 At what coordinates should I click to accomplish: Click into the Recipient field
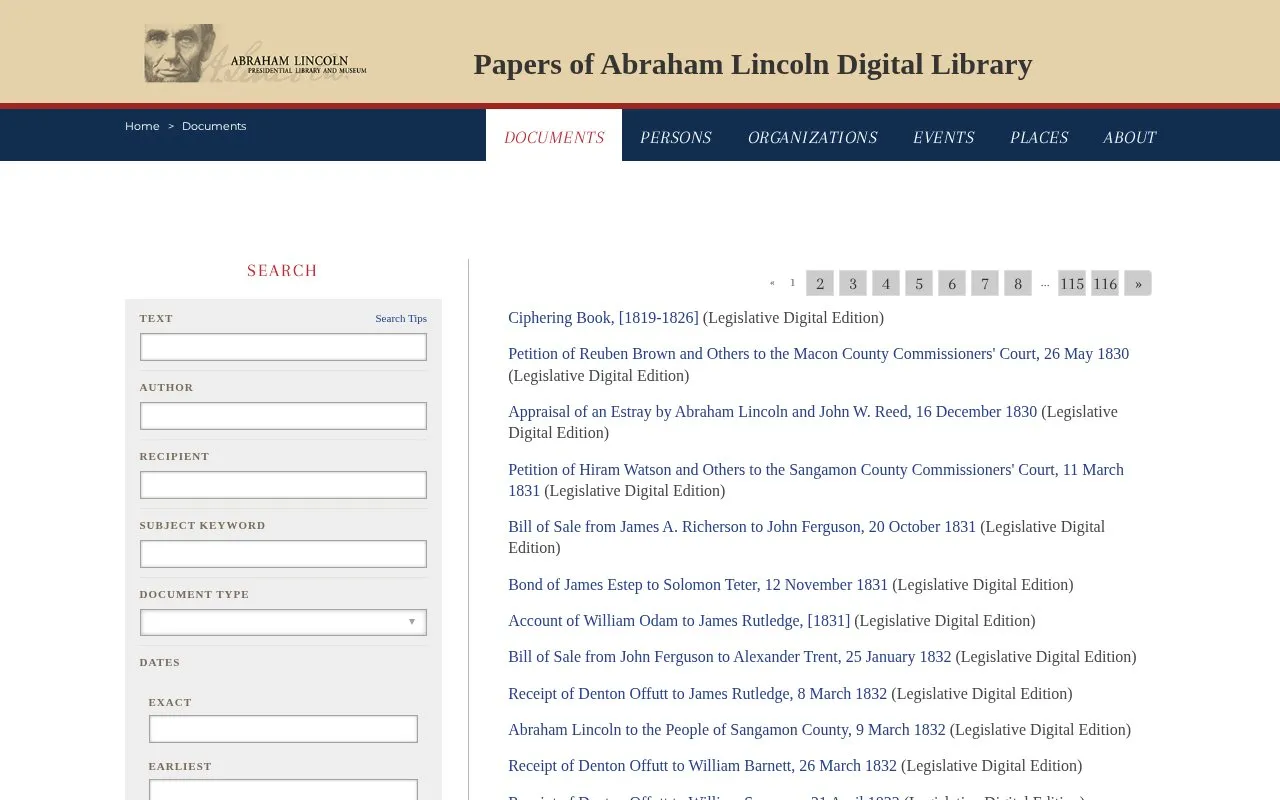pos(283,485)
